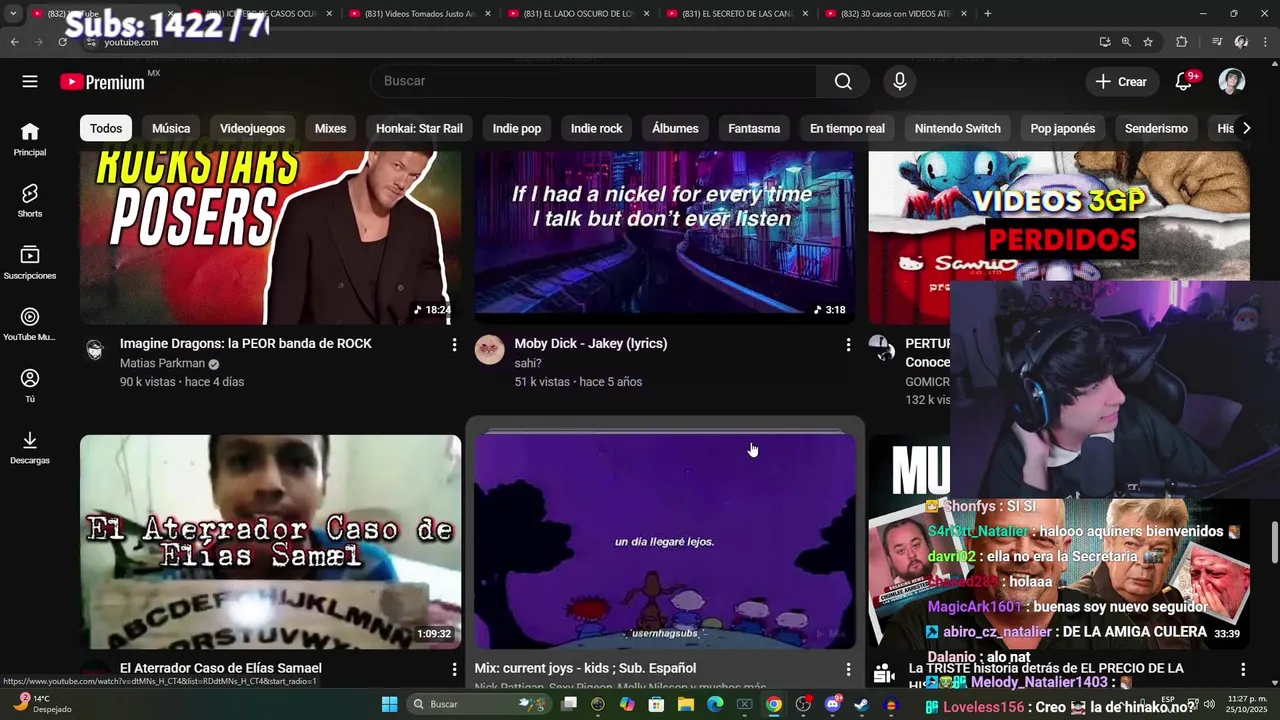Open Moby Dick - Jakey (lyrics) title
Image resolution: width=1280 pixels, height=720 pixels.
(x=591, y=343)
